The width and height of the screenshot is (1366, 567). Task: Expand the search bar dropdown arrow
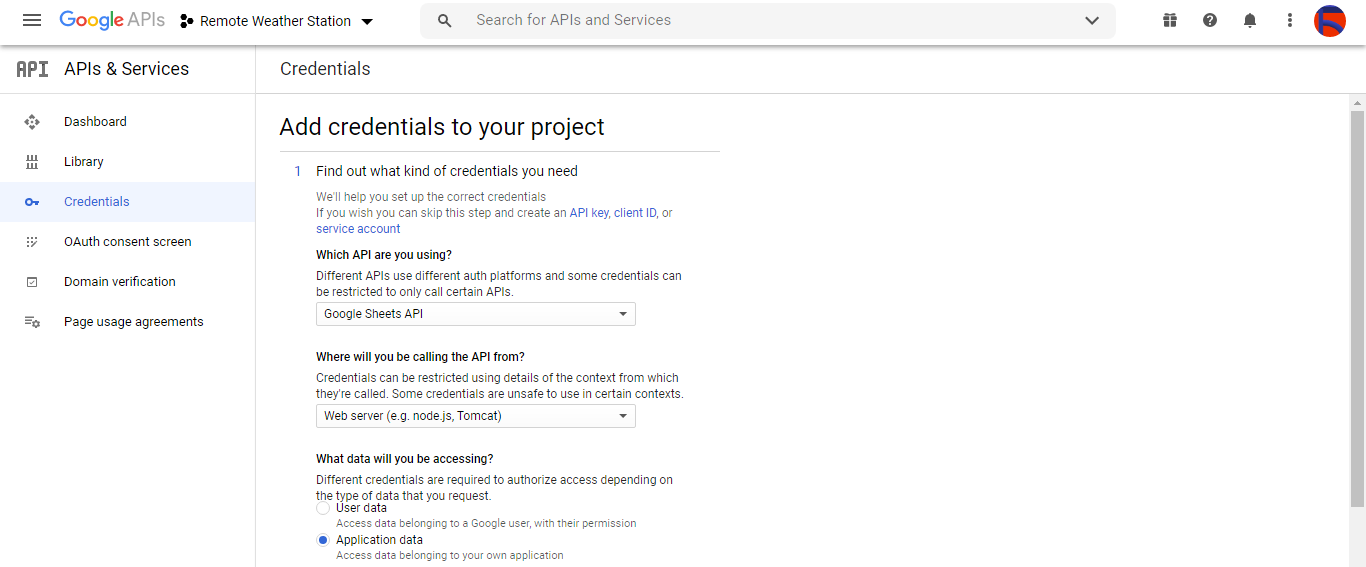tap(1092, 21)
